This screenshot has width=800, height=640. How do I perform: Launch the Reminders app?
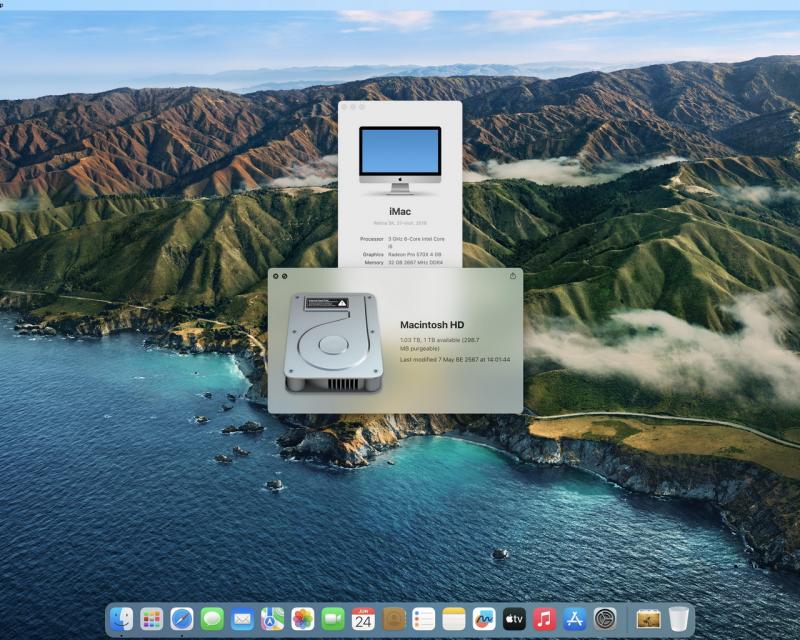[x=423, y=619]
